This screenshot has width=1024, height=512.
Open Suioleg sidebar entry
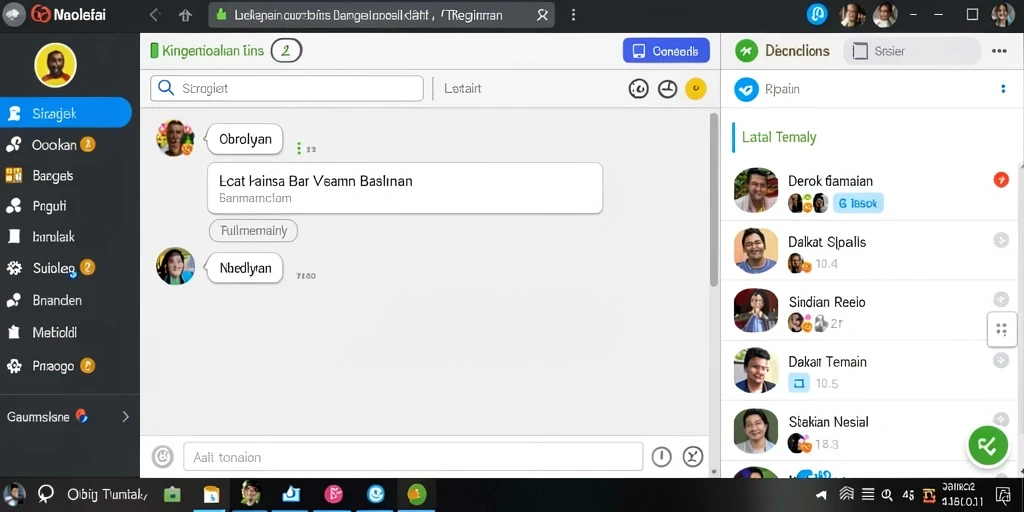pos(55,268)
